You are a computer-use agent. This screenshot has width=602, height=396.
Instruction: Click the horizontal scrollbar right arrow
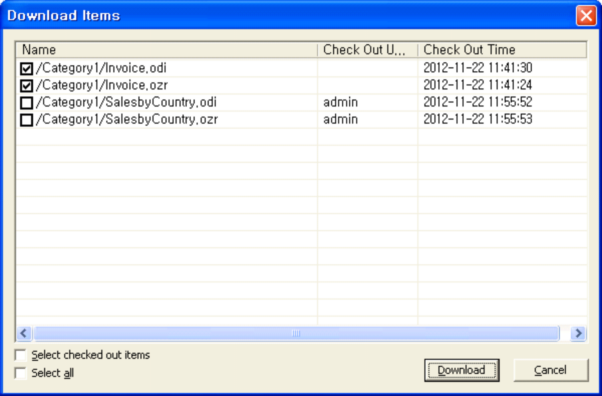(x=578, y=333)
